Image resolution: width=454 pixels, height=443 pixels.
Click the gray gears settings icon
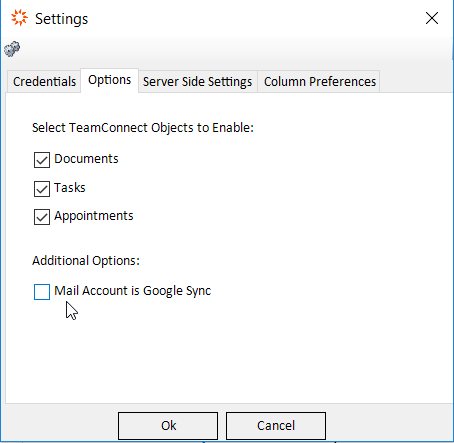pyautogui.click(x=12, y=49)
